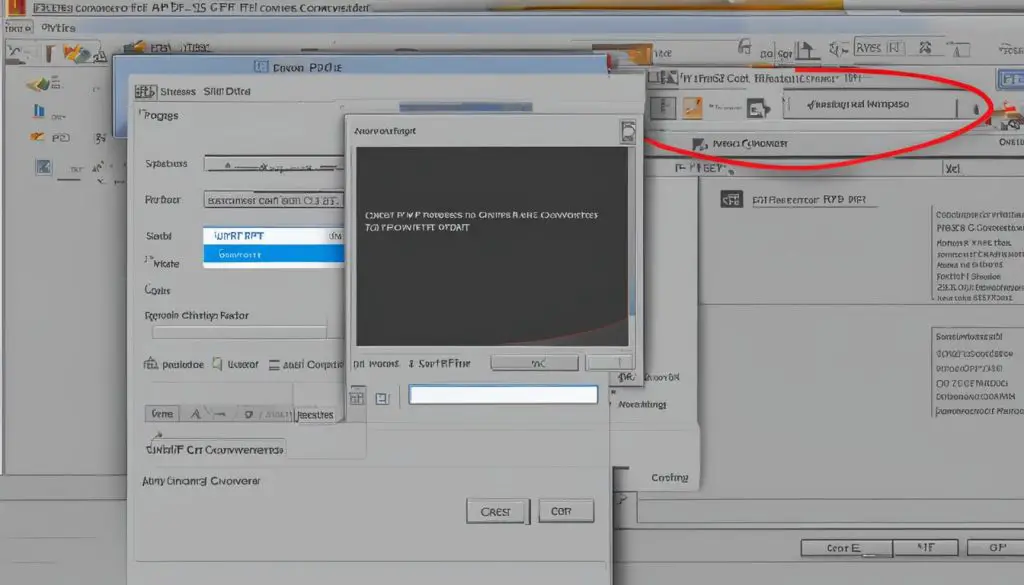Click the export arrow icon near combo box
This screenshot has height=585, width=1024.
click(758, 108)
